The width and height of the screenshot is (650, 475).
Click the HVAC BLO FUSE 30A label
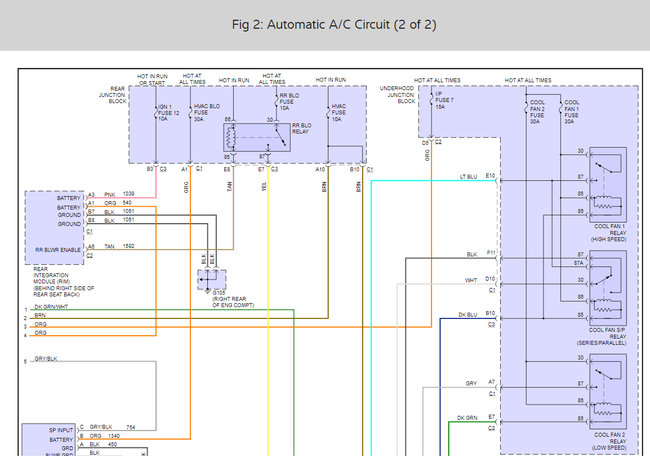206,113
